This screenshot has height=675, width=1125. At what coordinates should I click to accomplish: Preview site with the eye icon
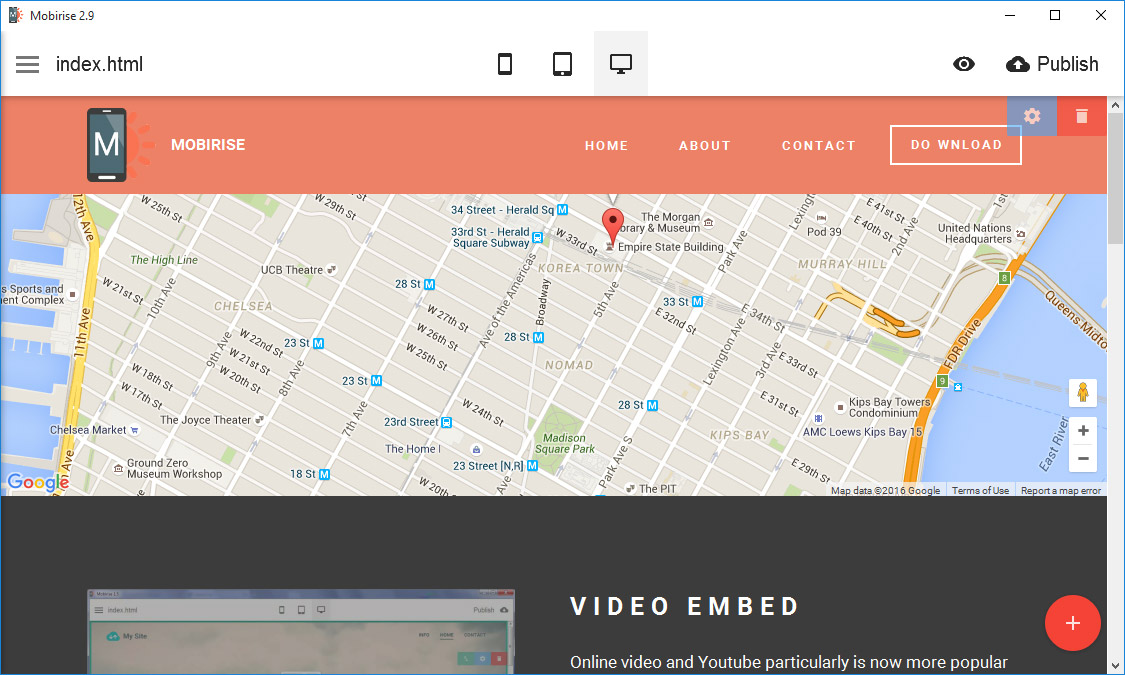pyautogui.click(x=964, y=64)
